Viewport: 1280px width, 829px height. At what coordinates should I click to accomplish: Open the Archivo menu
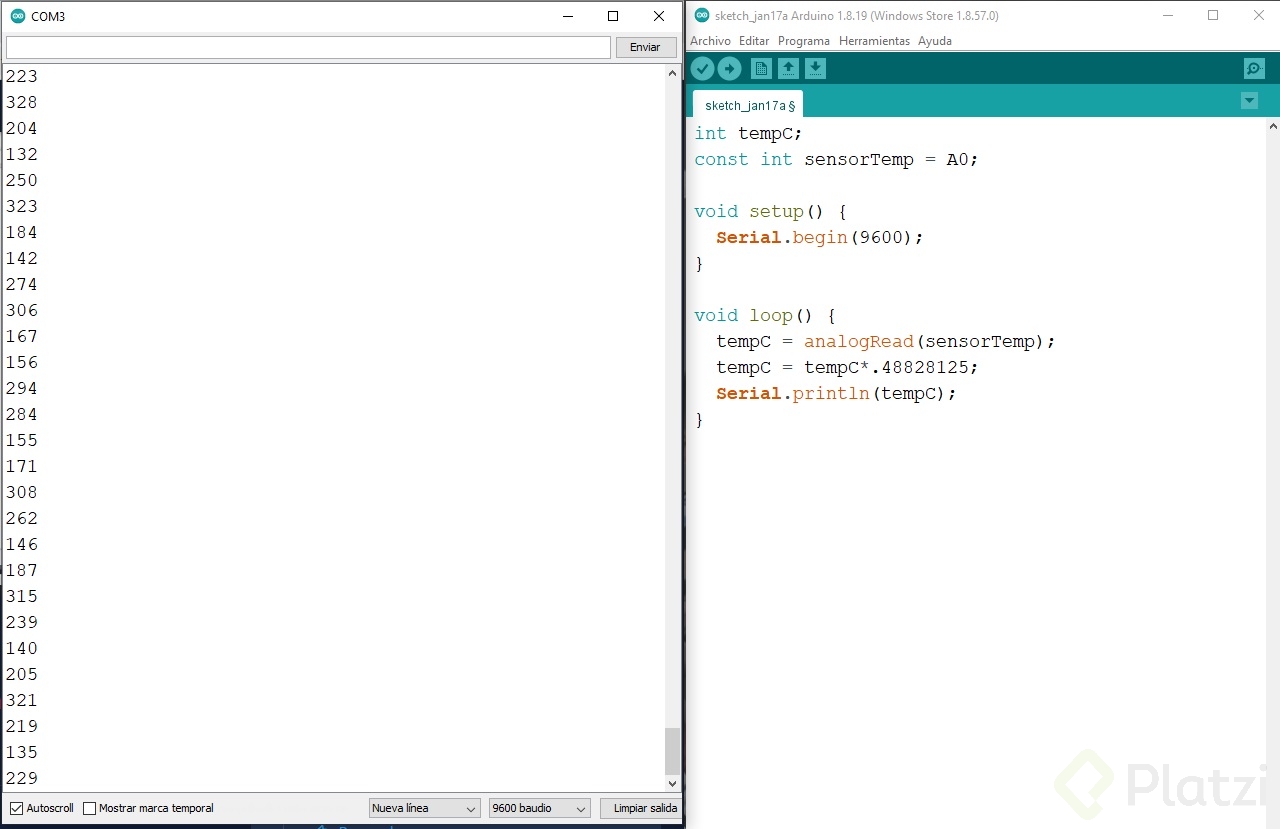(710, 41)
